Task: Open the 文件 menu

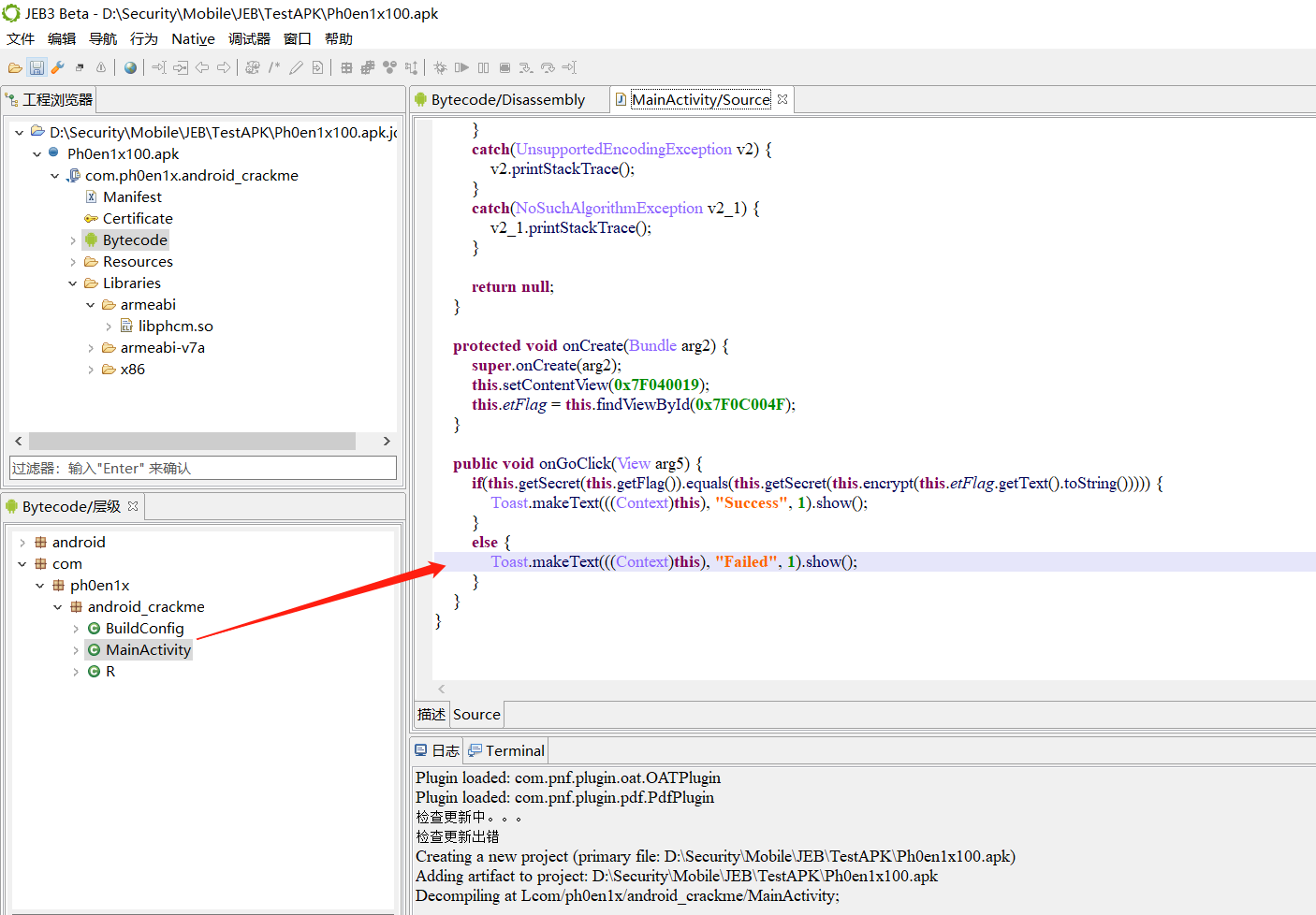Action: pos(21,38)
